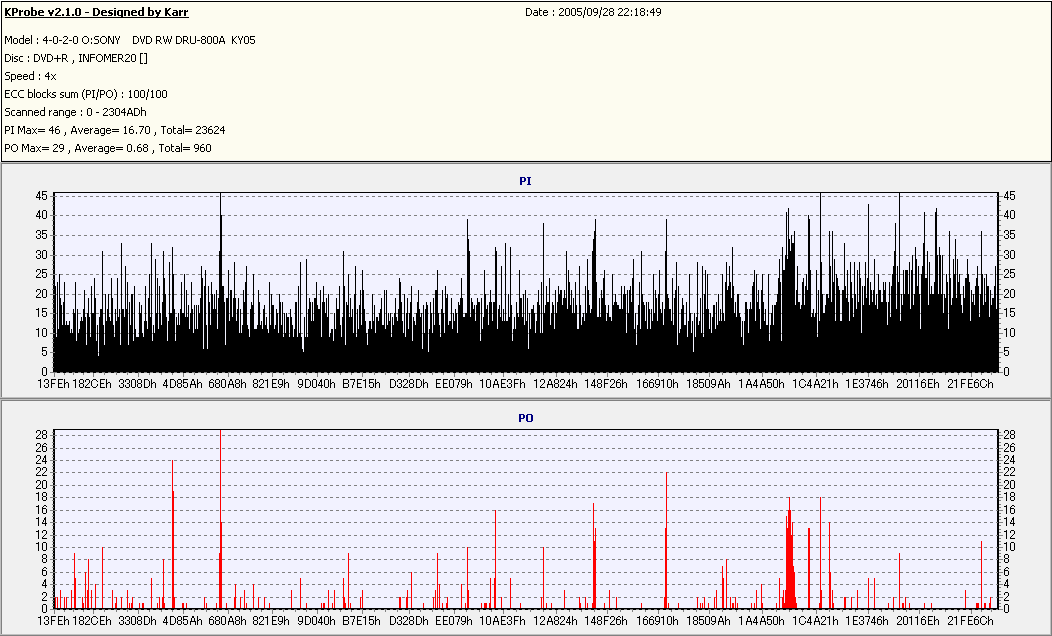Click the PO chart title
Viewport: 1052px width, 636px height.
pyautogui.click(x=525, y=417)
